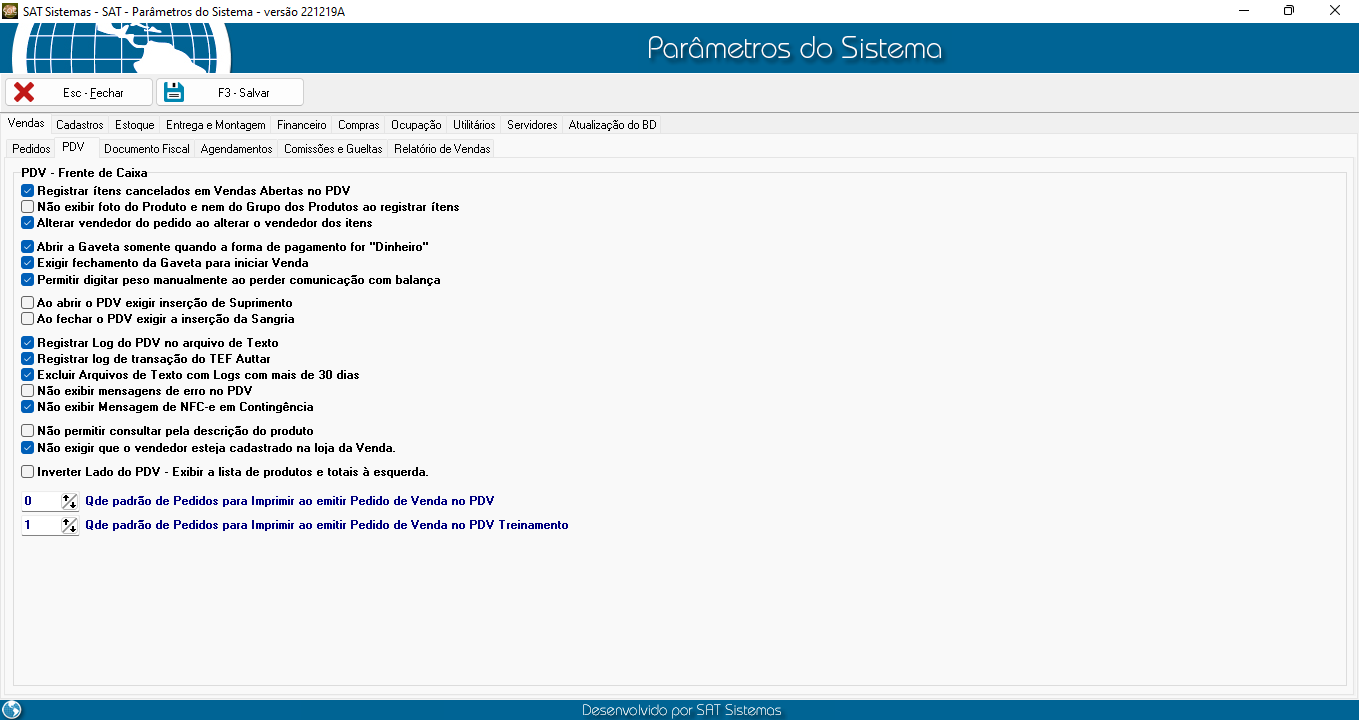Enable Inverter Lado do PDV checkbox
Viewport: 1359px width, 720px height.
[x=28, y=471]
